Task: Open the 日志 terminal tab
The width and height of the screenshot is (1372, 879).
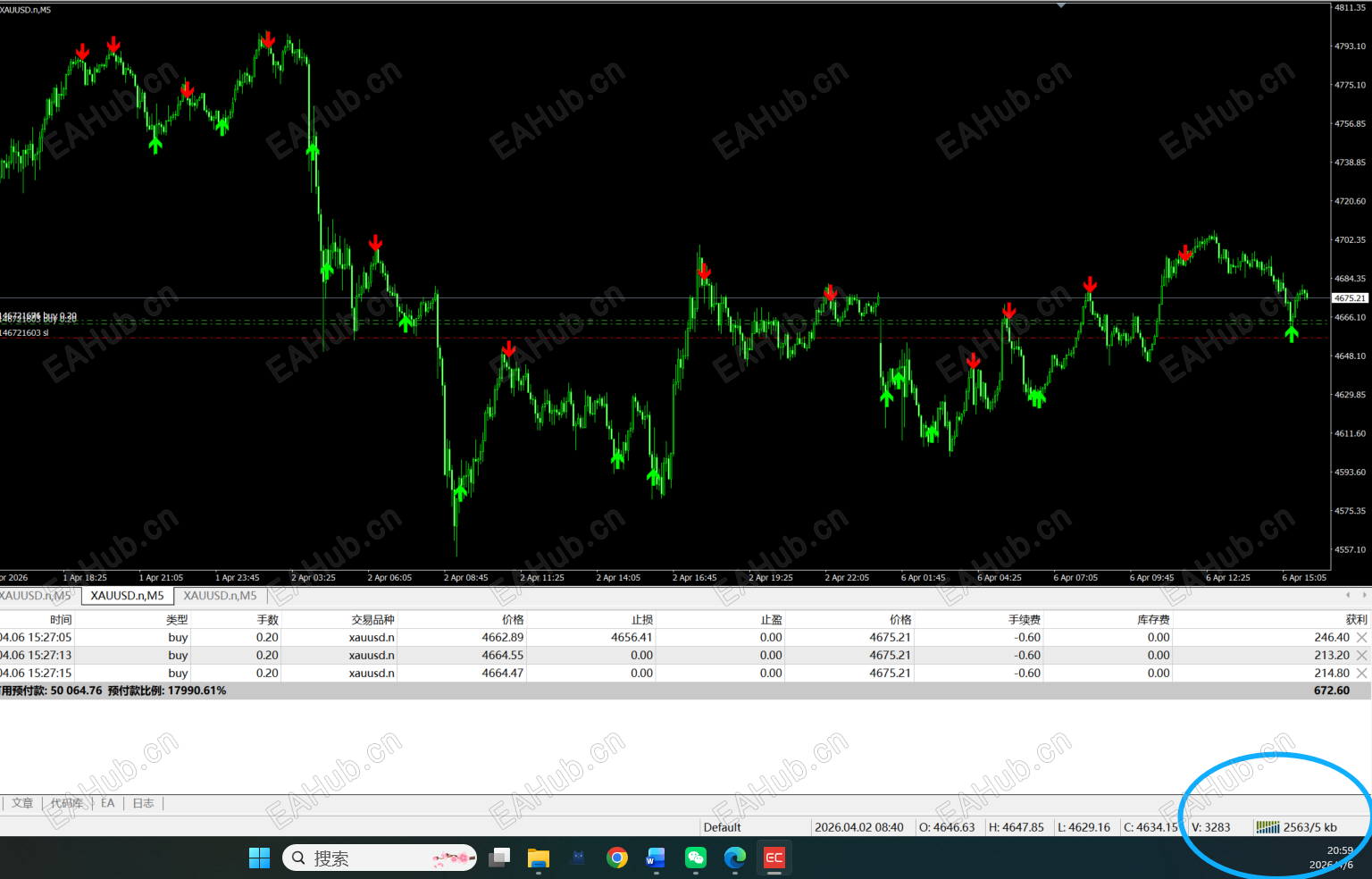Action: 143,803
